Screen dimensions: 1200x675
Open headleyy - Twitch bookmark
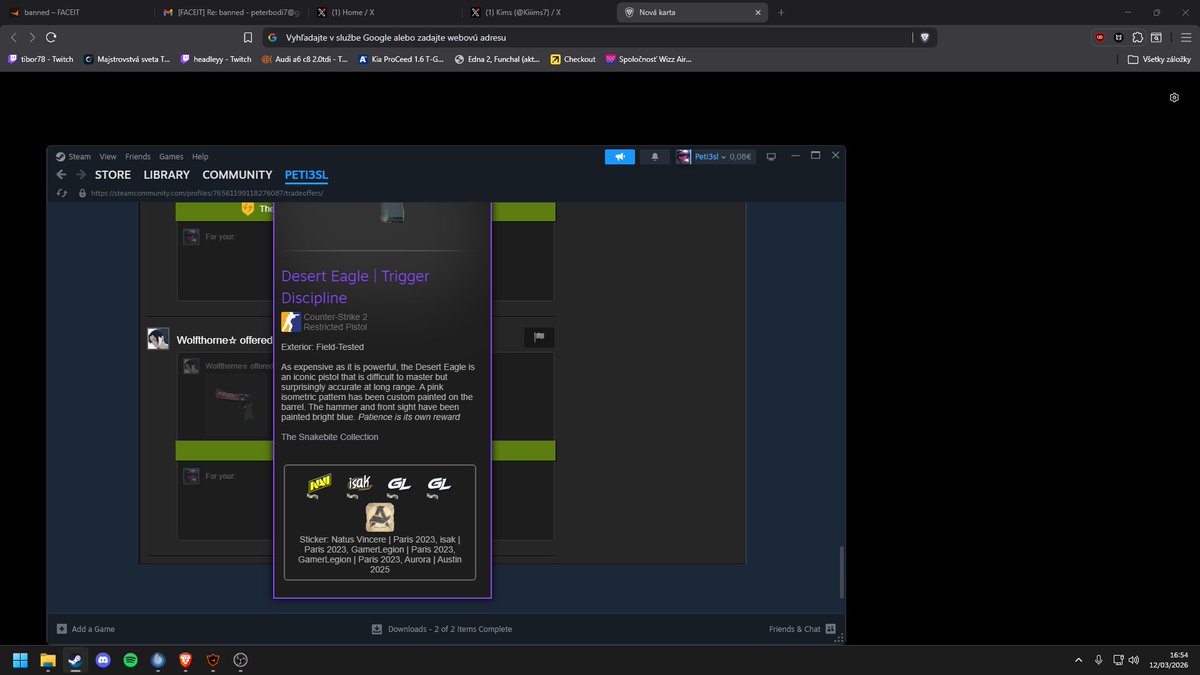pos(215,59)
